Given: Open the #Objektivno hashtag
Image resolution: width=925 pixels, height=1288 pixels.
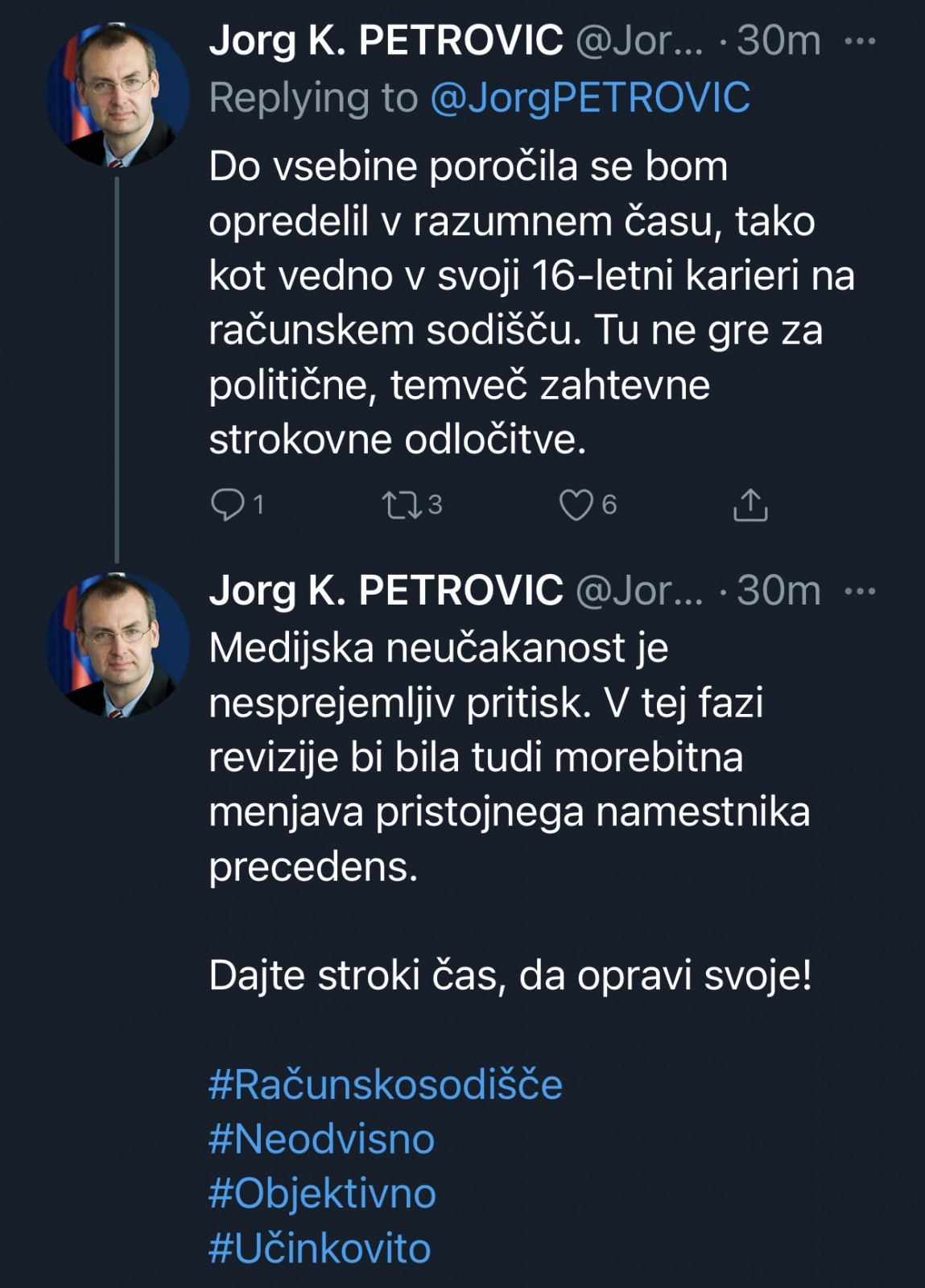Looking at the screenshot, I should click(x=322, y=1194).
